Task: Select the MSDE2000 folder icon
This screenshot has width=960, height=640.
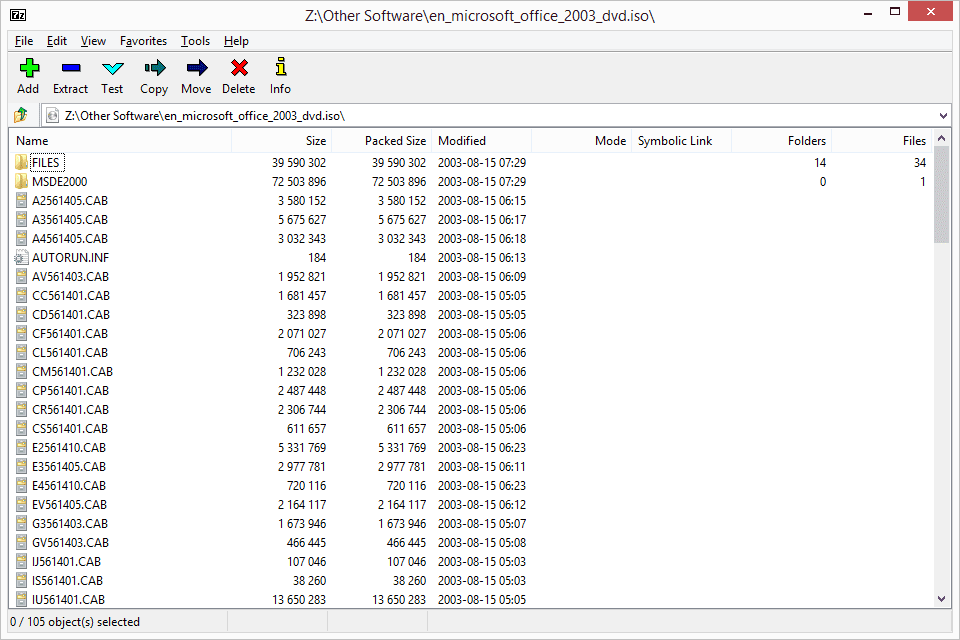Action: tap(21, 181)
